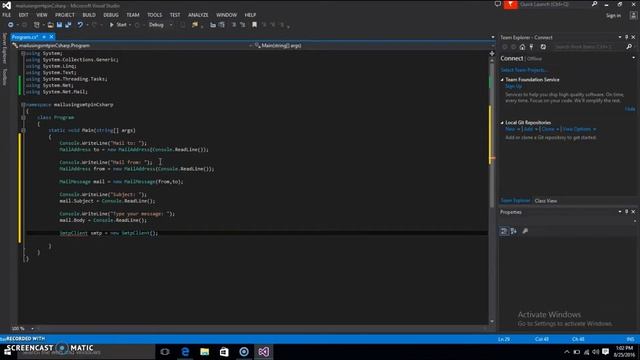The width and height of the screenshot is (640, 360).
Task: Open the TEST menu
Action: pyautogui.click(x=175, y=15)
